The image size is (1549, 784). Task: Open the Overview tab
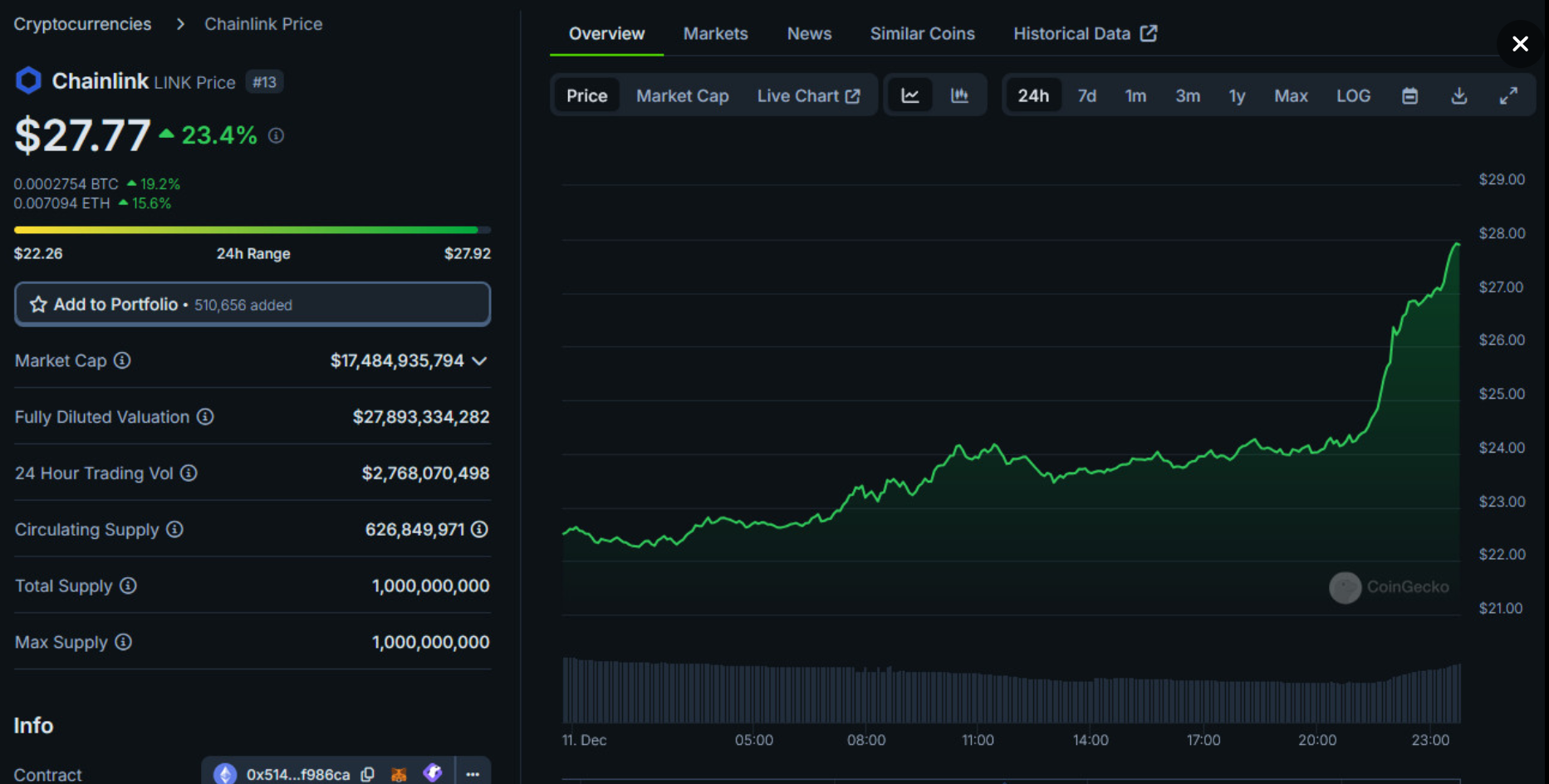(606, 33)
